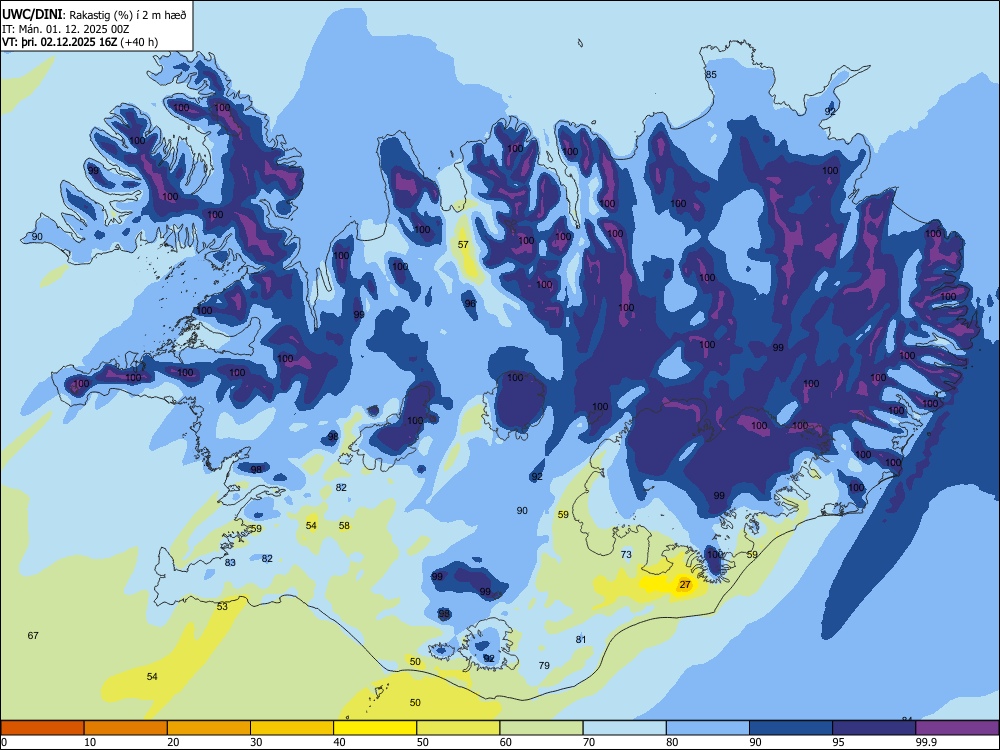Pick the navy 95–99.9 legend swatch

point(874,728)
